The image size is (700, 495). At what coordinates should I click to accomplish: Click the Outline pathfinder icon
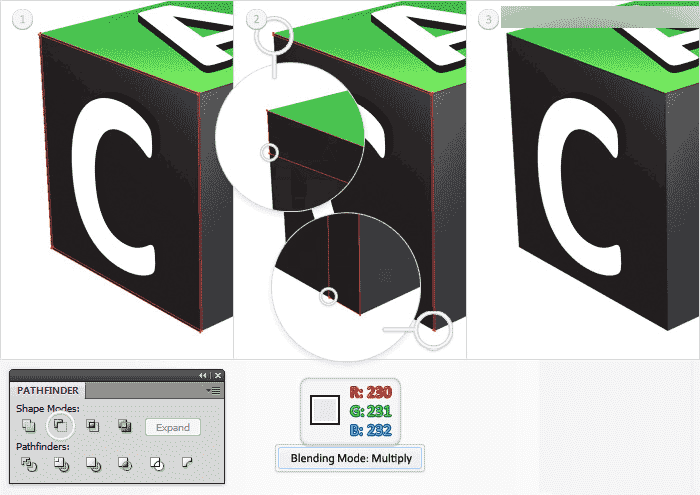pyautogui.click(x=157, y=464)
